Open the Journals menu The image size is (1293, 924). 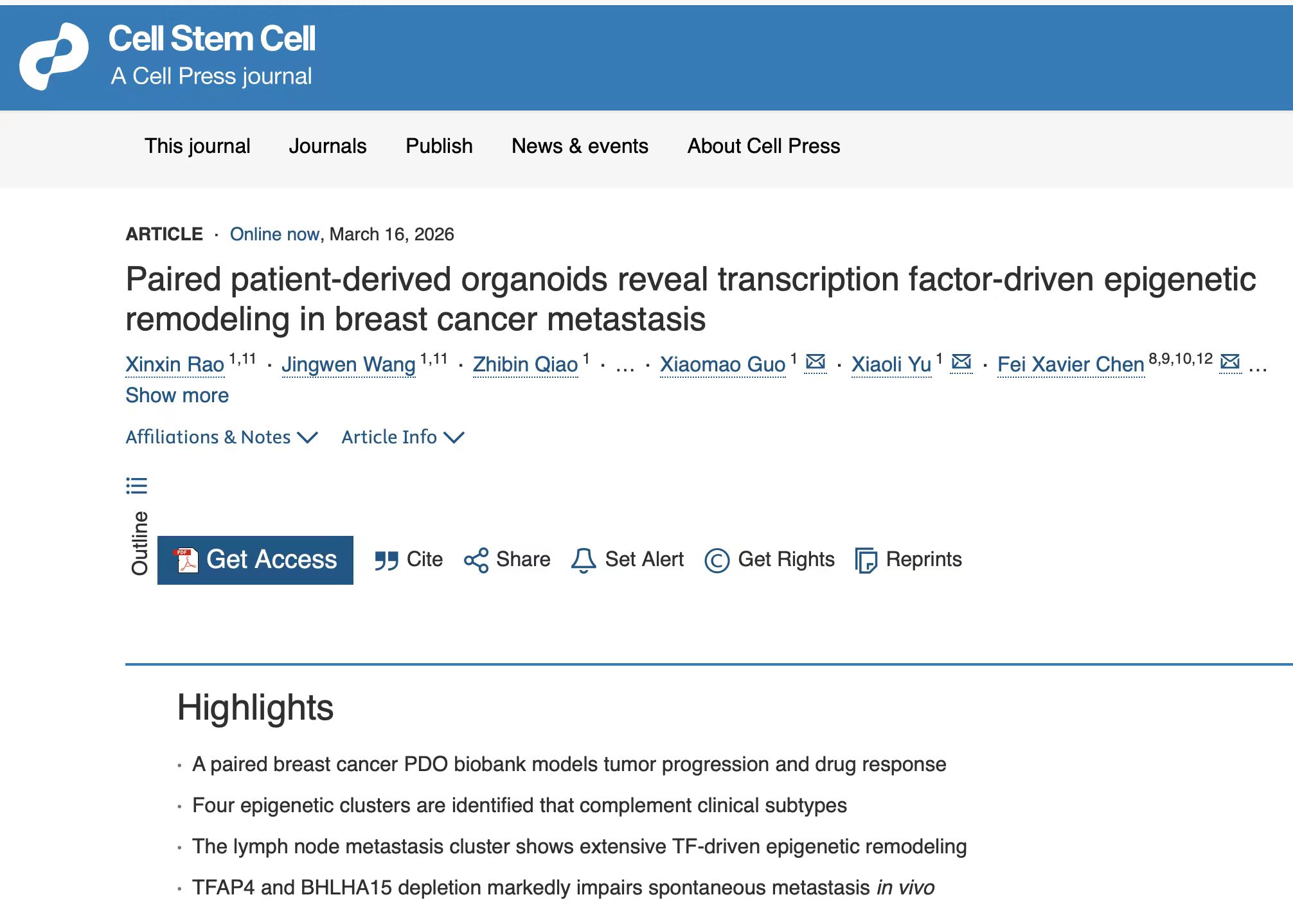[x=328, y=147]
